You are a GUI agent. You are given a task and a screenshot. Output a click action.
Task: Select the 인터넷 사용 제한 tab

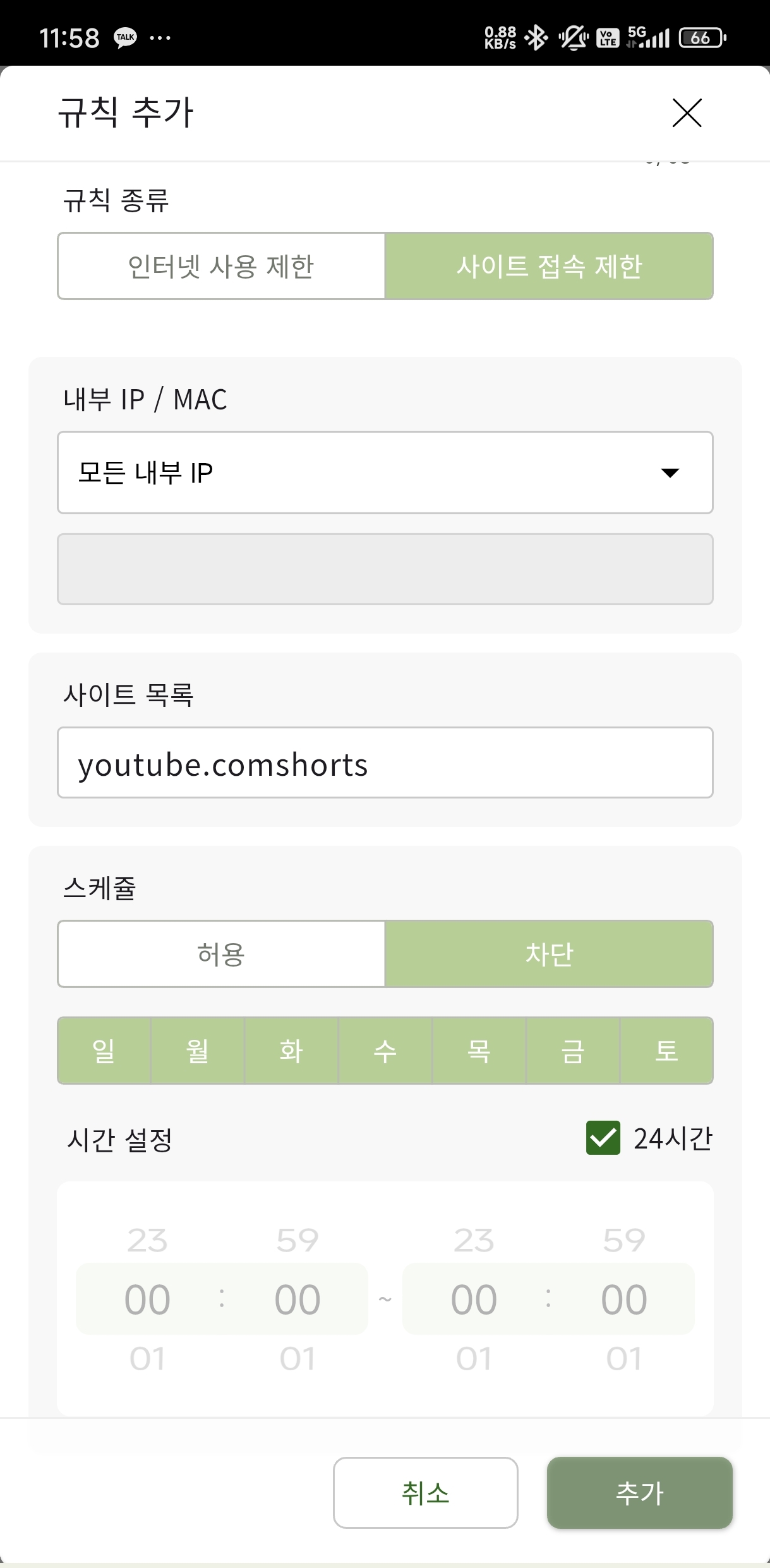[x=221, y=266]
